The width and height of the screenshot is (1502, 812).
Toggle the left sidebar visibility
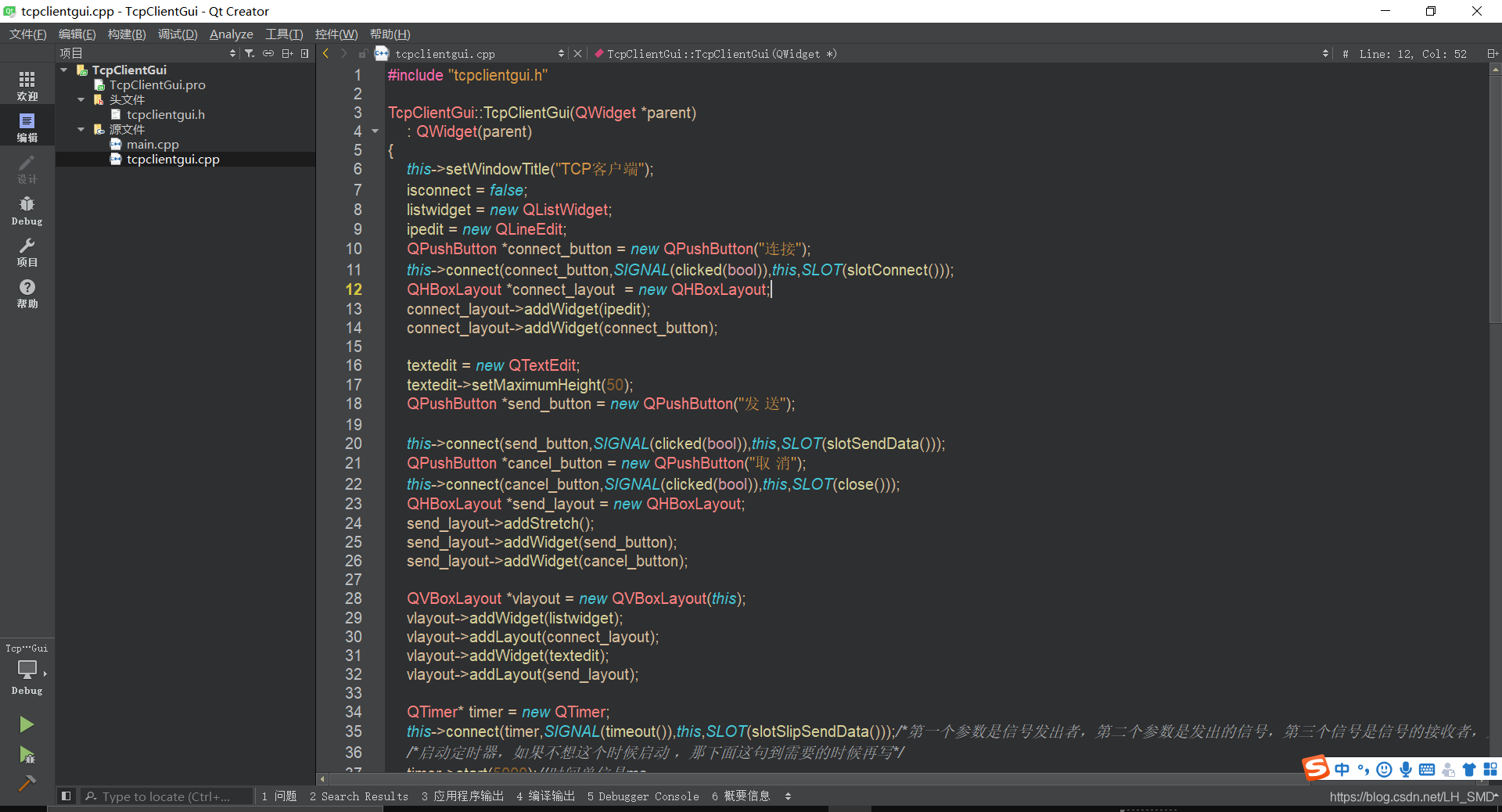66,796
